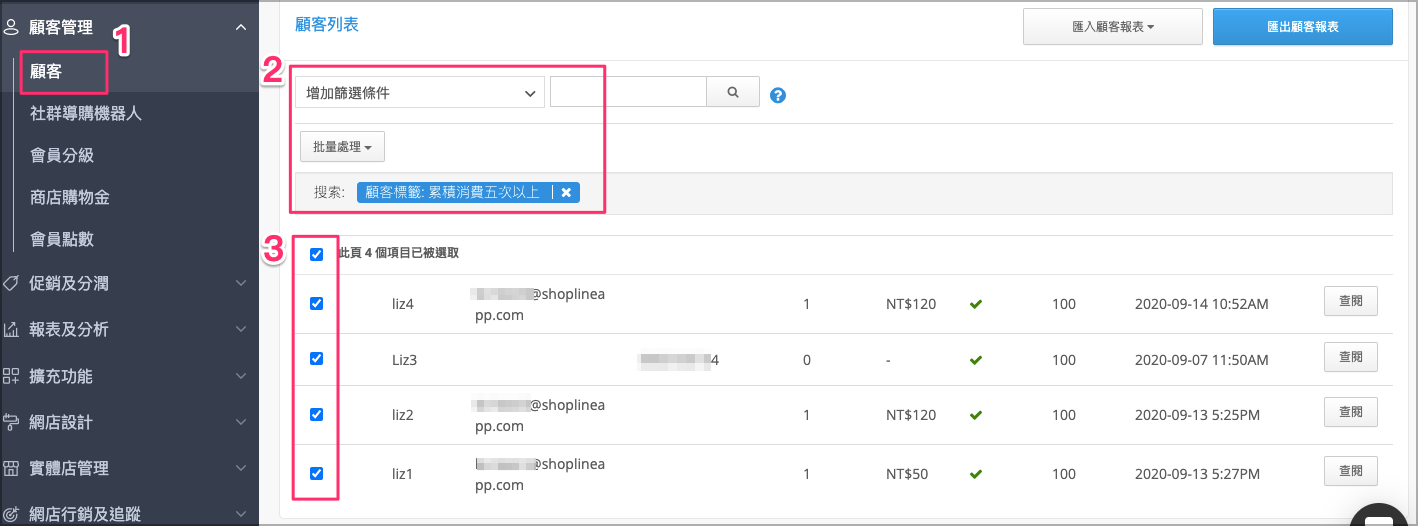
Task: Click 查閱 button for Liz3
Action: pyautogui.click(x=1350, y=357)
